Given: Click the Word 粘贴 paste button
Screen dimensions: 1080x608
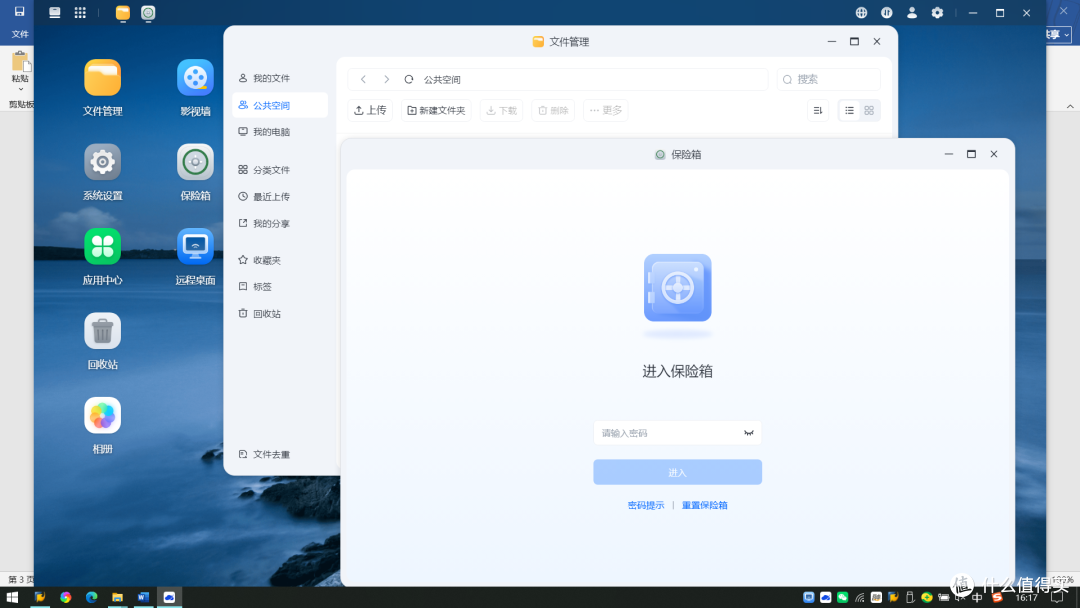Looking at the screenshot, I should (20, 70).
